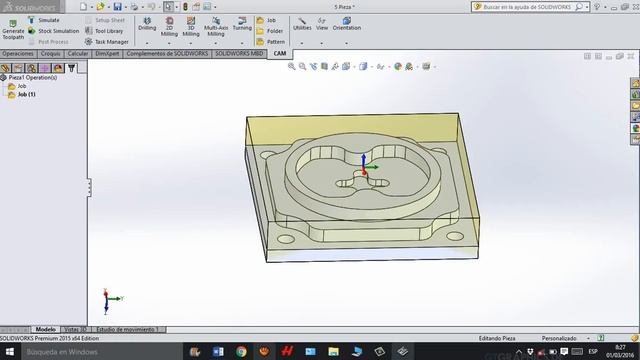This screenshot has width=640, height=360.
Task: Click the Open file icon
Action: 100,7
